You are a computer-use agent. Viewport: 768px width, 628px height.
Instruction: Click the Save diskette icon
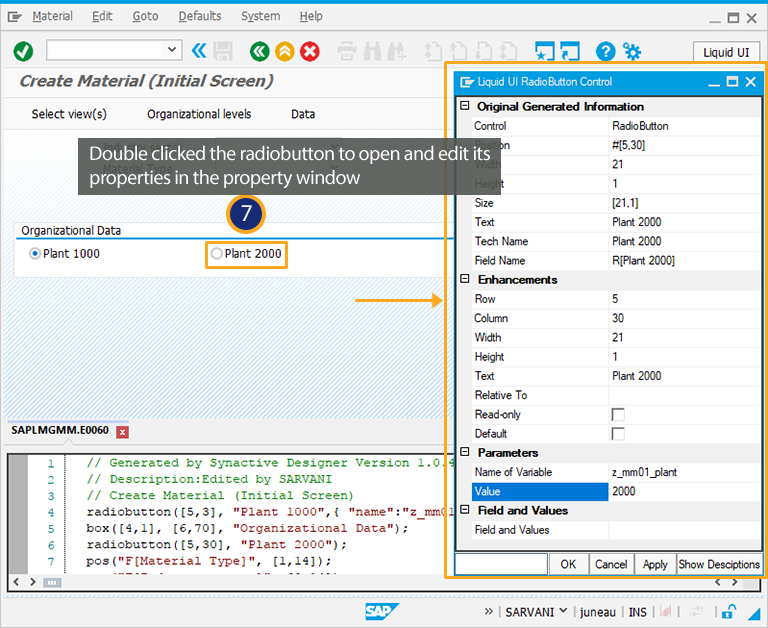tap(223, 51)
